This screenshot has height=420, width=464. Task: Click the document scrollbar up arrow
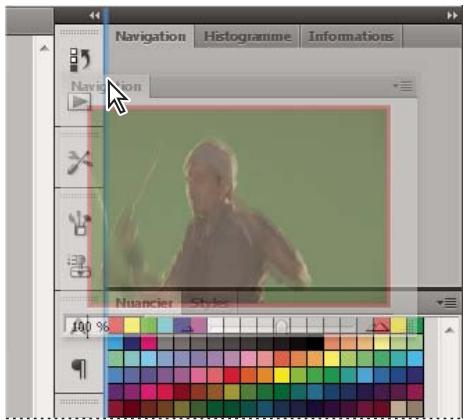(x=44, y=49)
